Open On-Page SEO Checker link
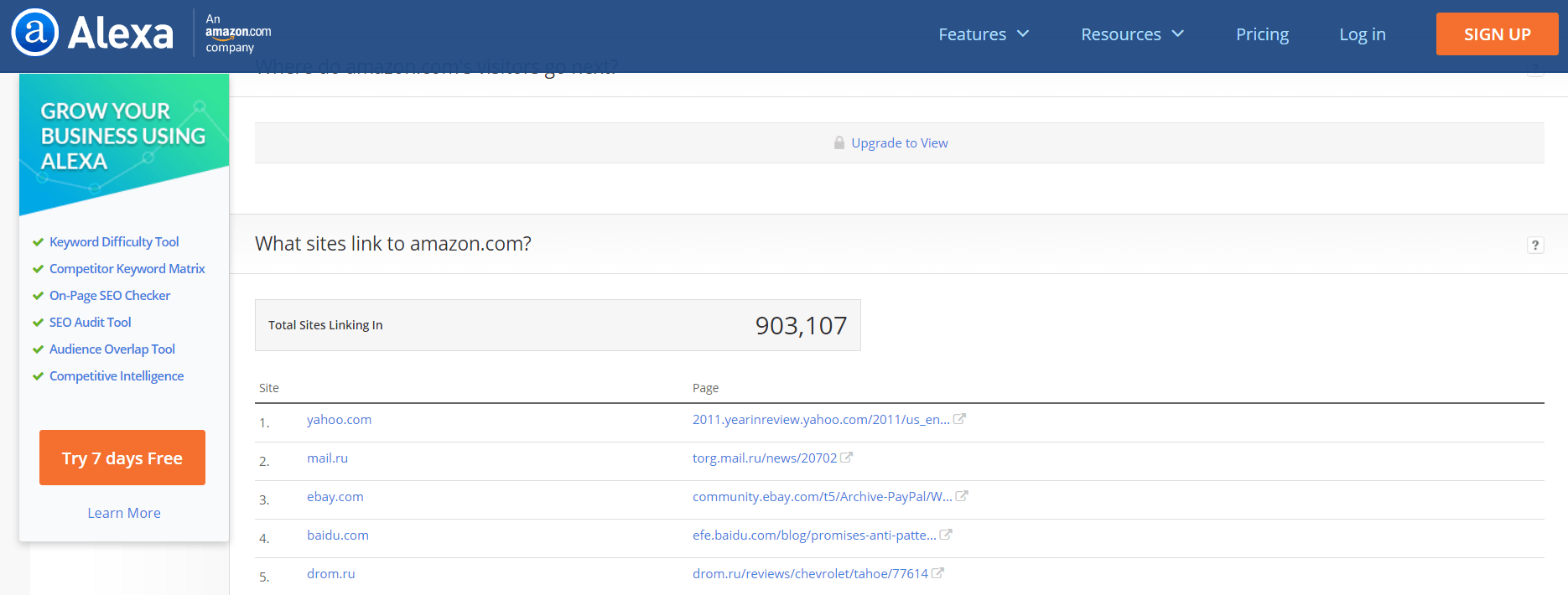The image size is (1568, 595). [110, 296]
